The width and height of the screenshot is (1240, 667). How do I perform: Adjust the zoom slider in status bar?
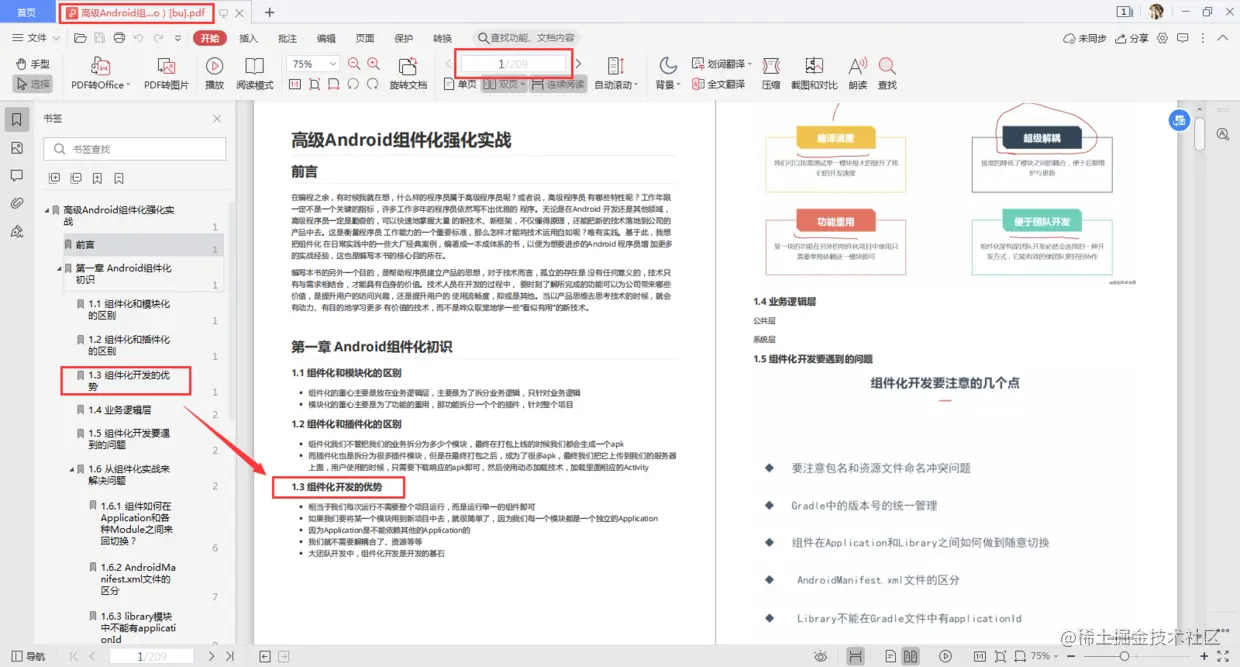(1125, 656)
